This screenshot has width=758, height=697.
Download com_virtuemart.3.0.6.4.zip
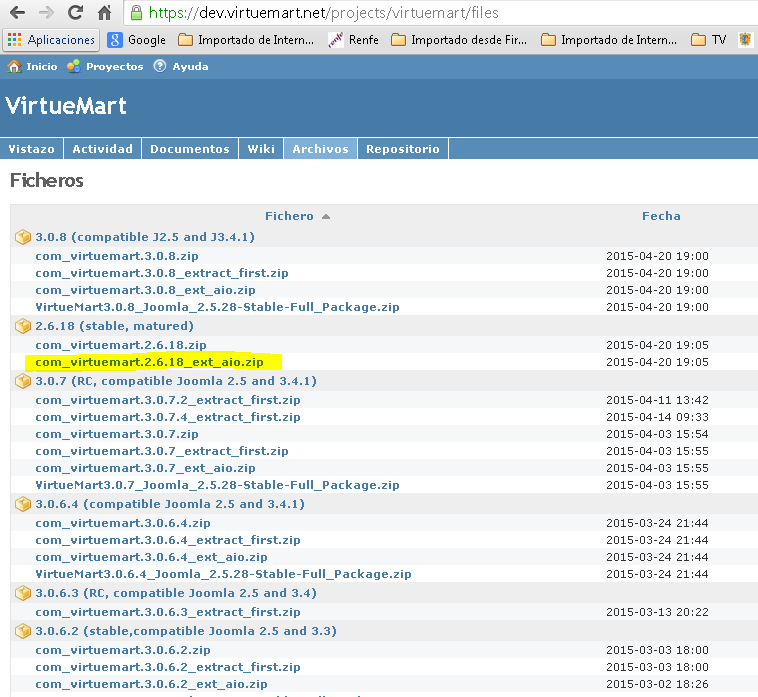(123, 523)
